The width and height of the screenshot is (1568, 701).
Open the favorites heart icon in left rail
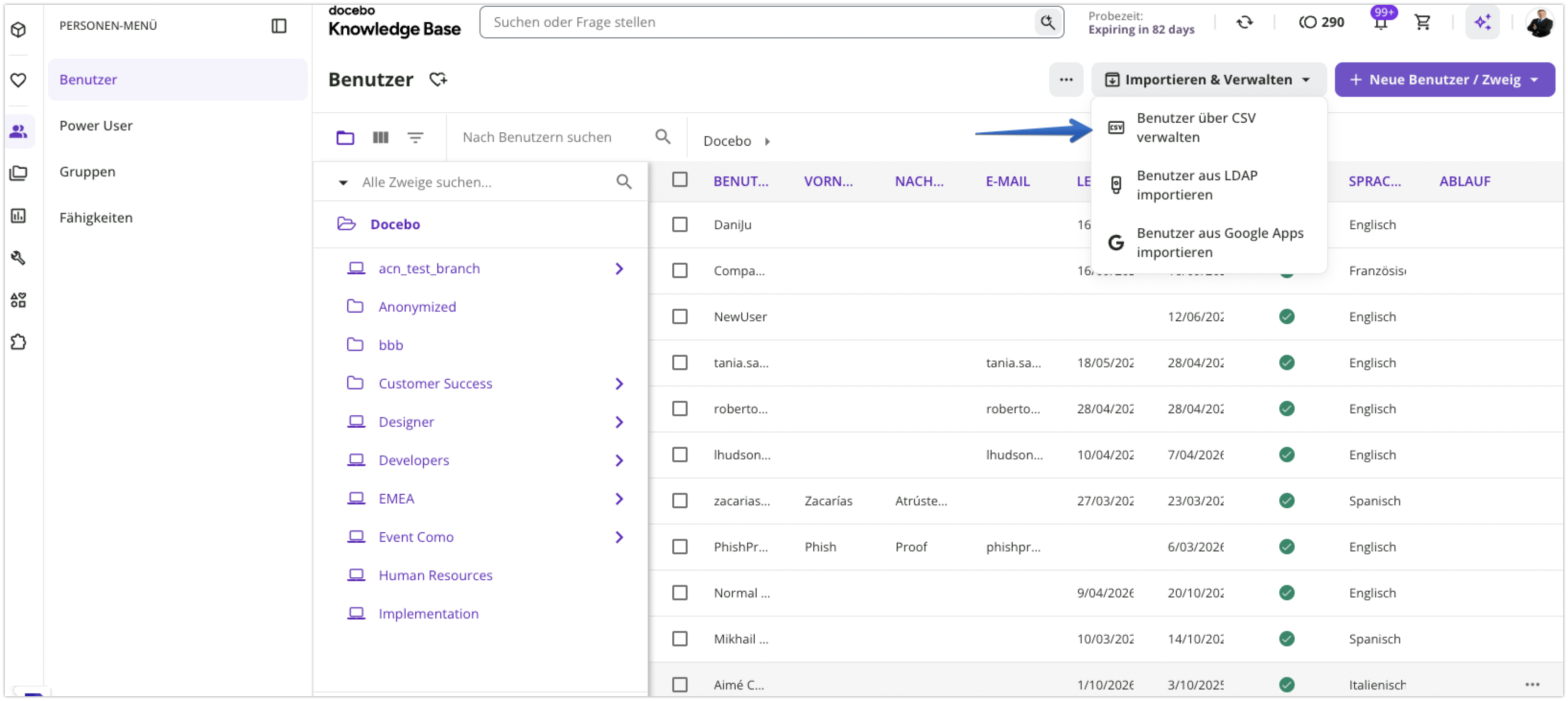click(19, 80)
